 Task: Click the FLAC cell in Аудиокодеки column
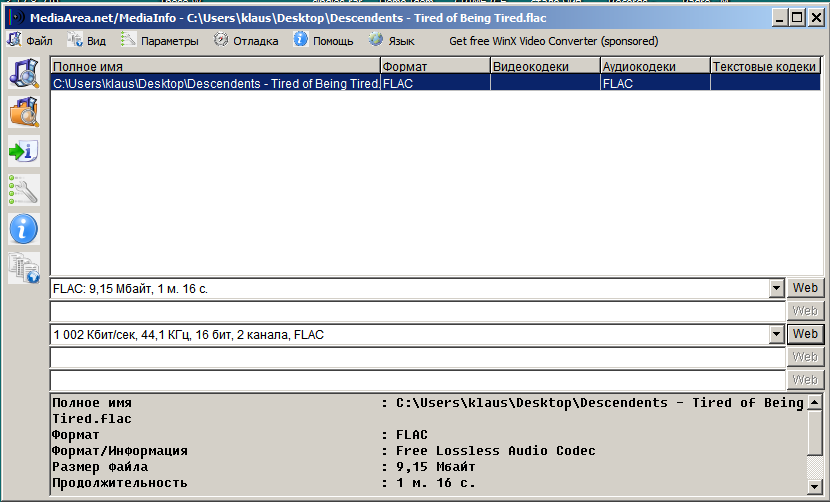pyautogui.click(x=655, y=83)
